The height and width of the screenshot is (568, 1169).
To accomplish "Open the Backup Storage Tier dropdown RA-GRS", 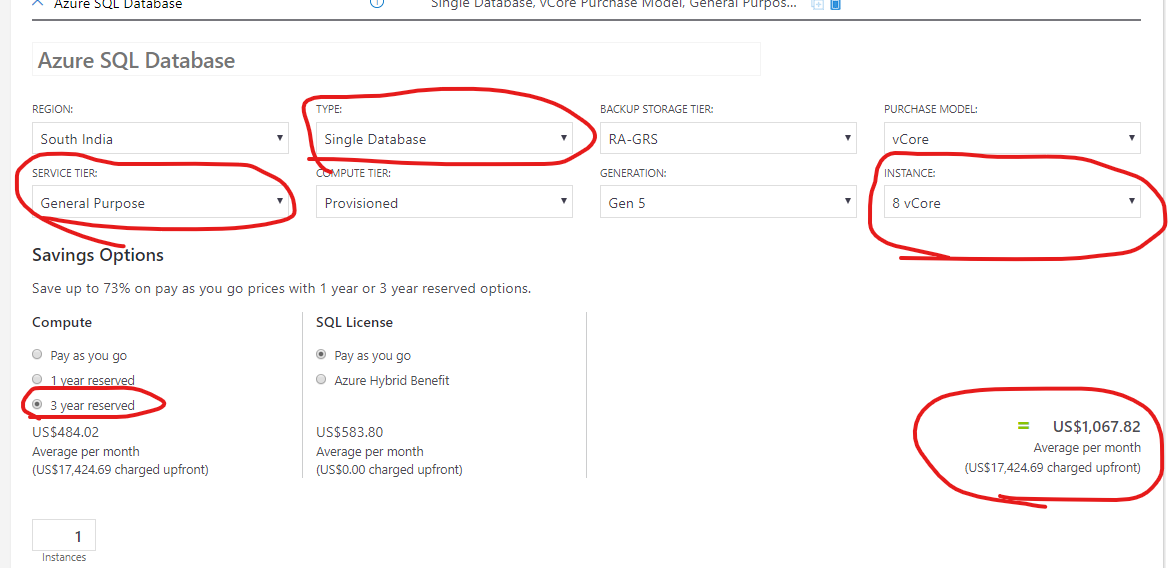I will pos(728,139).
